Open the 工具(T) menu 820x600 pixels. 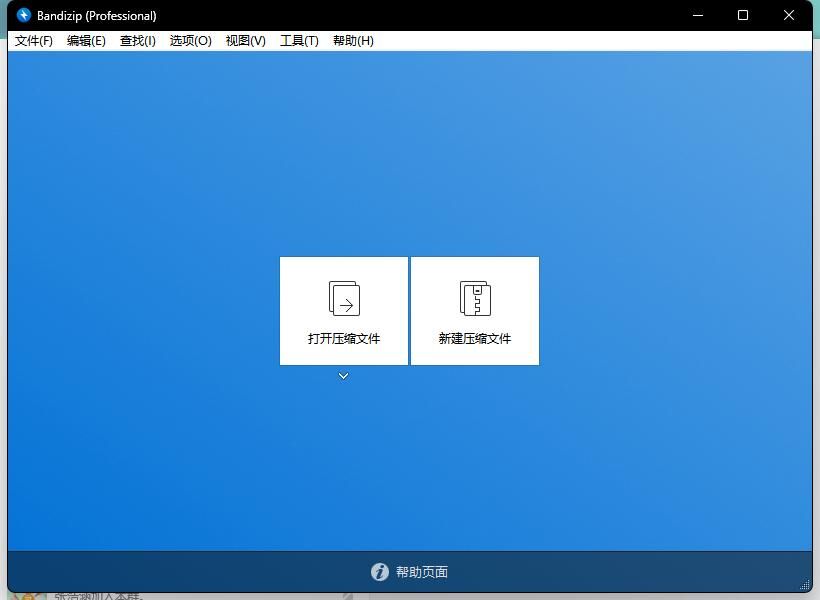pos(299,41)
